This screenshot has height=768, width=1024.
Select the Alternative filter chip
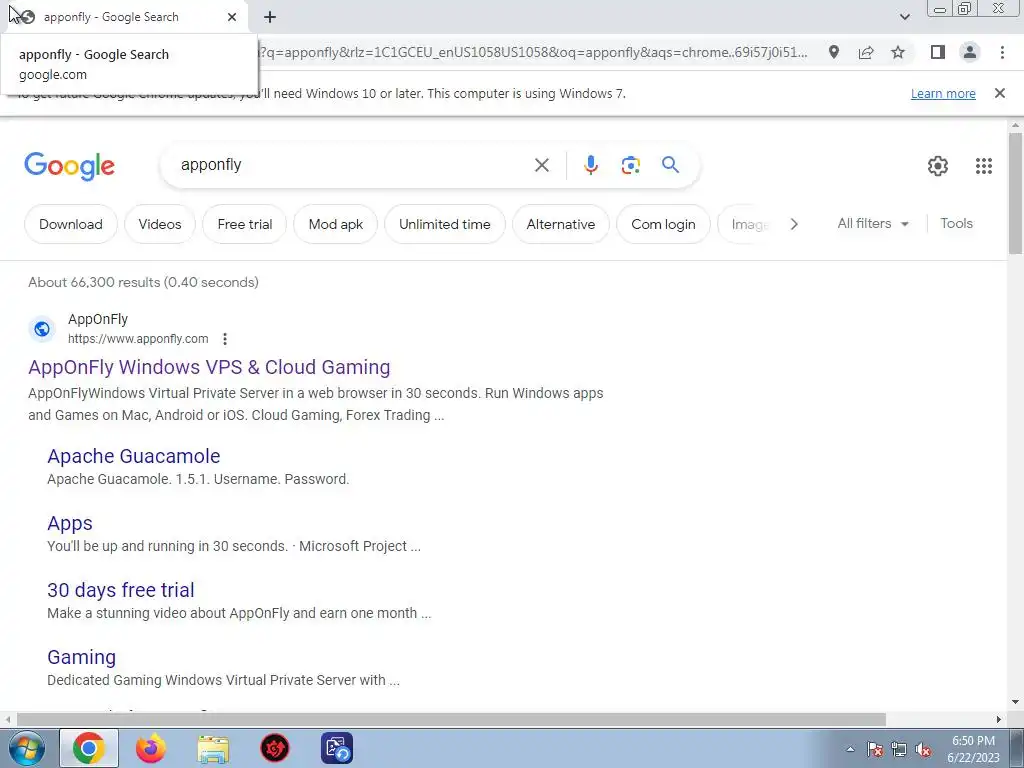tap(561, 224)
